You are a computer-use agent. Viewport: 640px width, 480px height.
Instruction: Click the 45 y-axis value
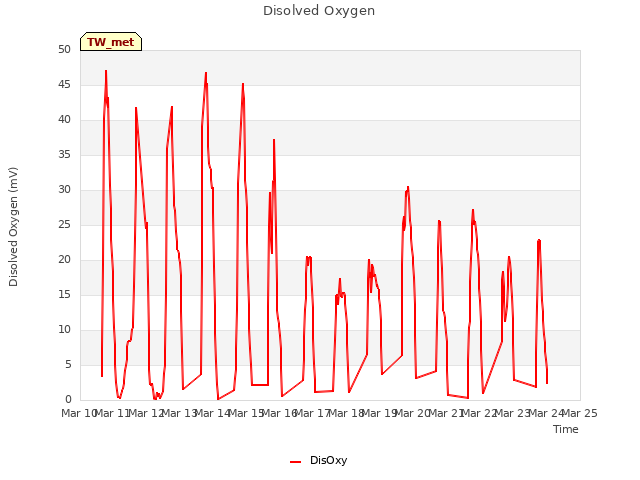[x=64, y=84]
